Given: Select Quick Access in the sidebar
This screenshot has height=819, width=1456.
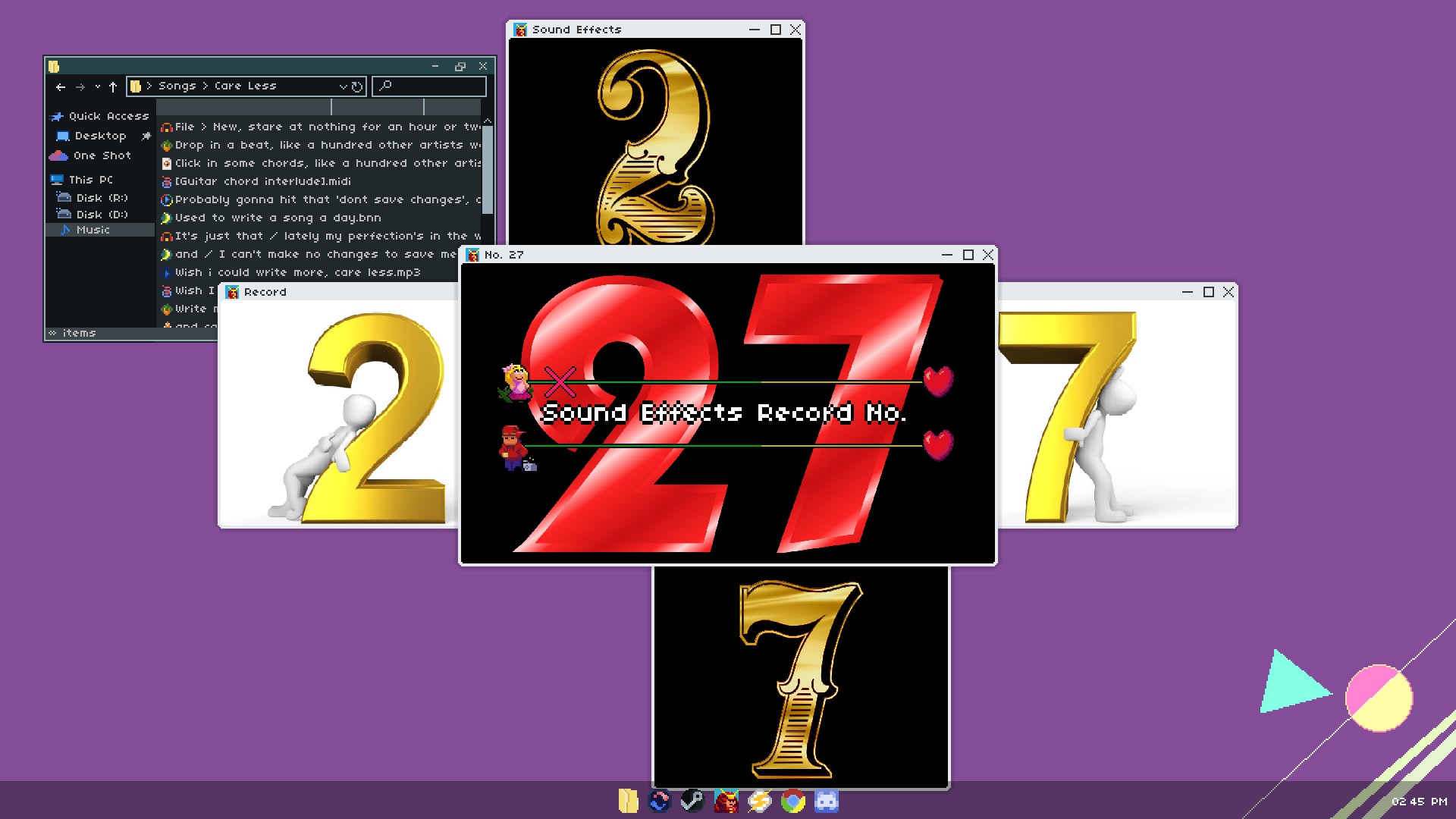Looking at the screenshot, I should (100, 116).
